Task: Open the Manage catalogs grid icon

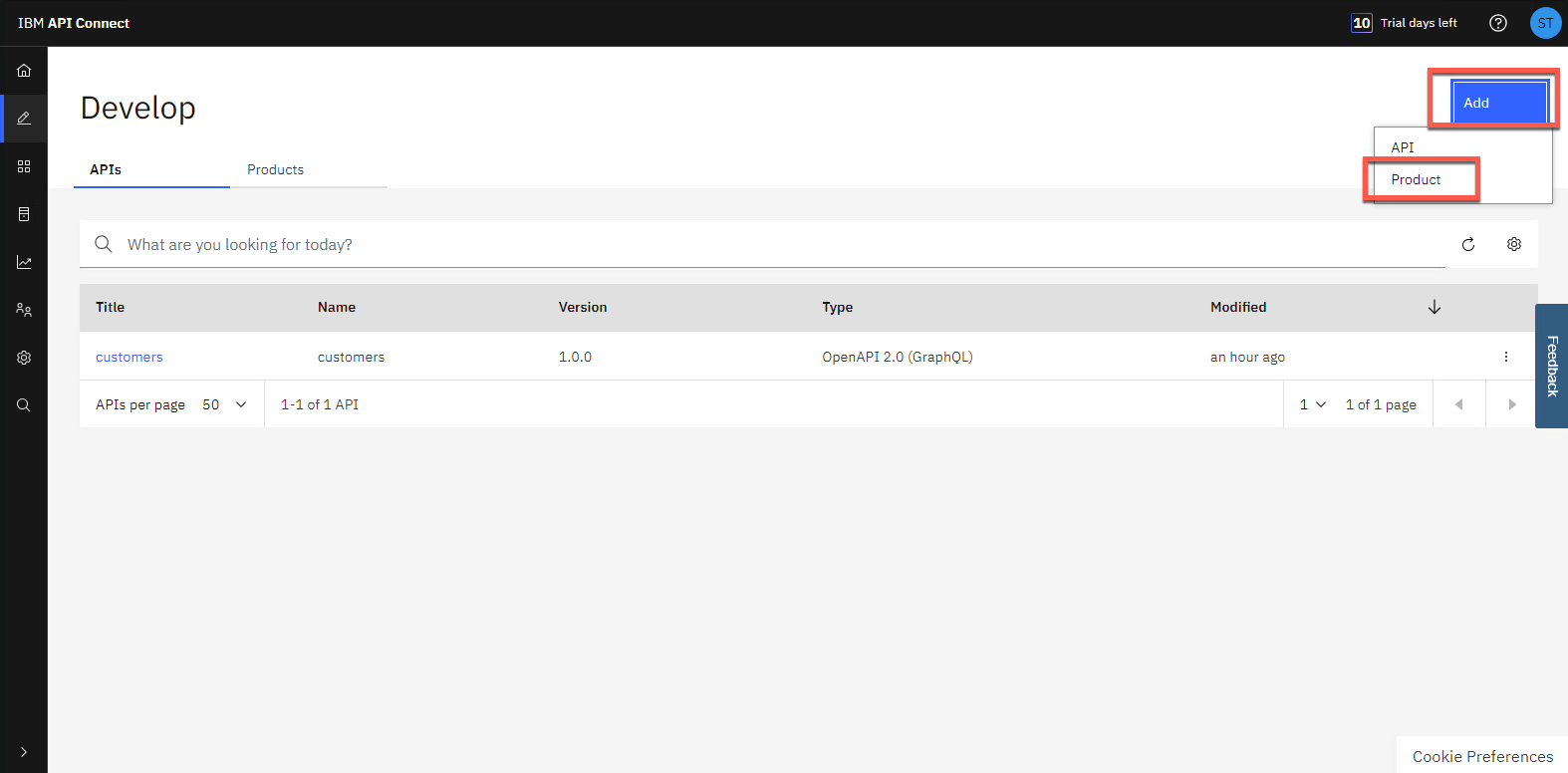Action: tap(24, 166)
